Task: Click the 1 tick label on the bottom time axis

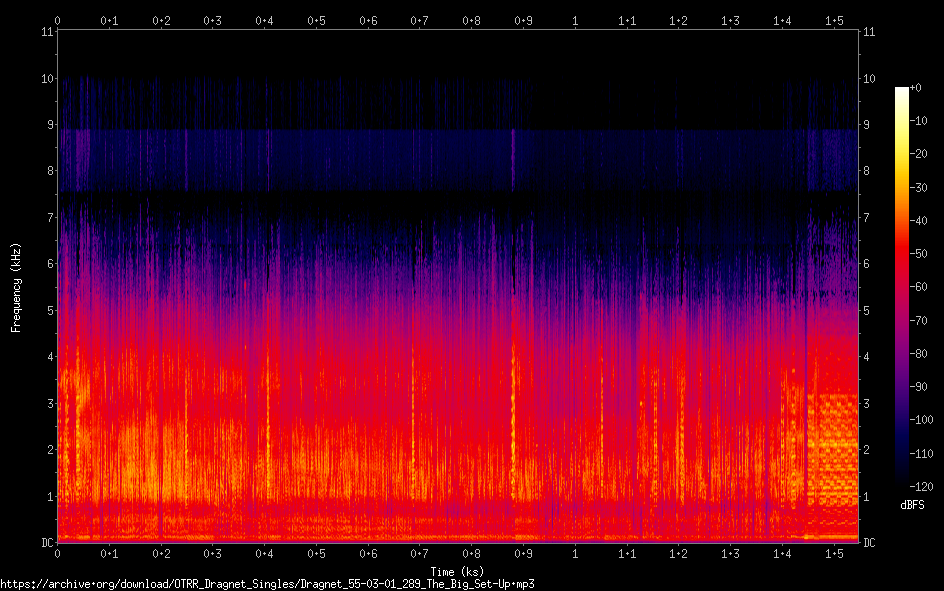Action: tap(575, 553)
